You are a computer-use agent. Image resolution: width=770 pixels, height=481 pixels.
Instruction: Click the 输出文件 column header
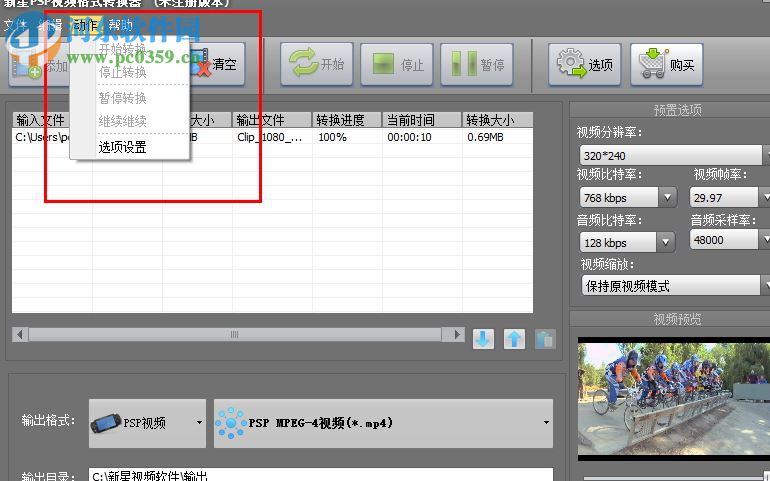click(x=272, y=120)
